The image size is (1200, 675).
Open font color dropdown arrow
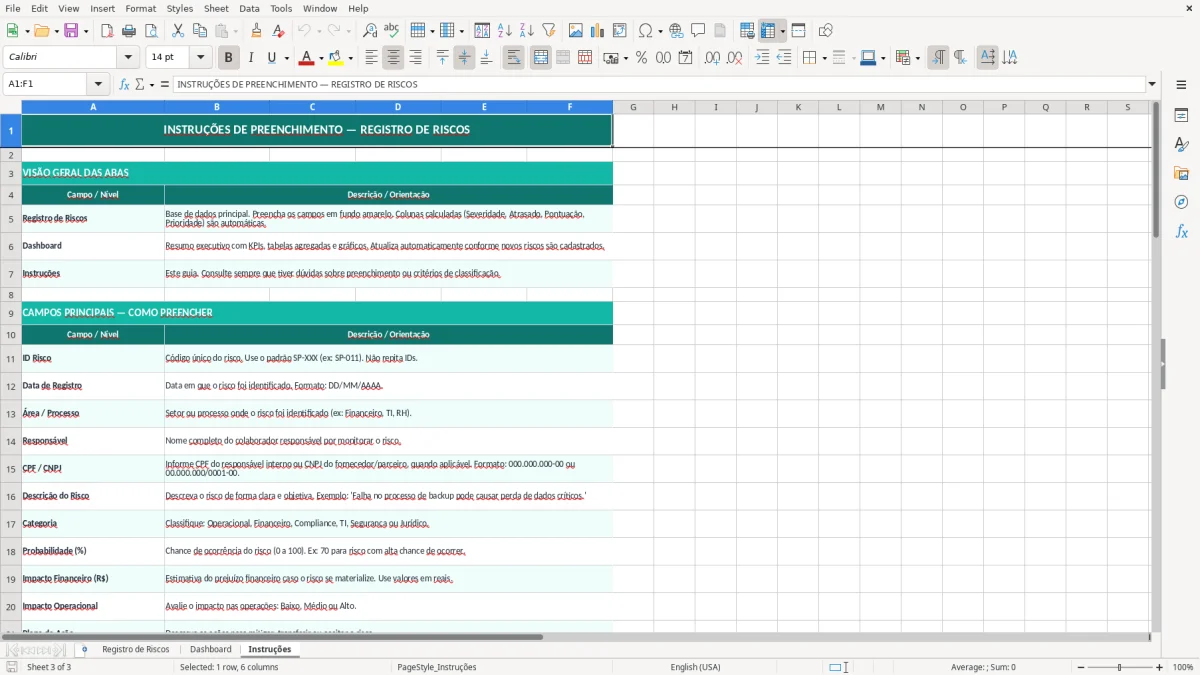[323, 58]
